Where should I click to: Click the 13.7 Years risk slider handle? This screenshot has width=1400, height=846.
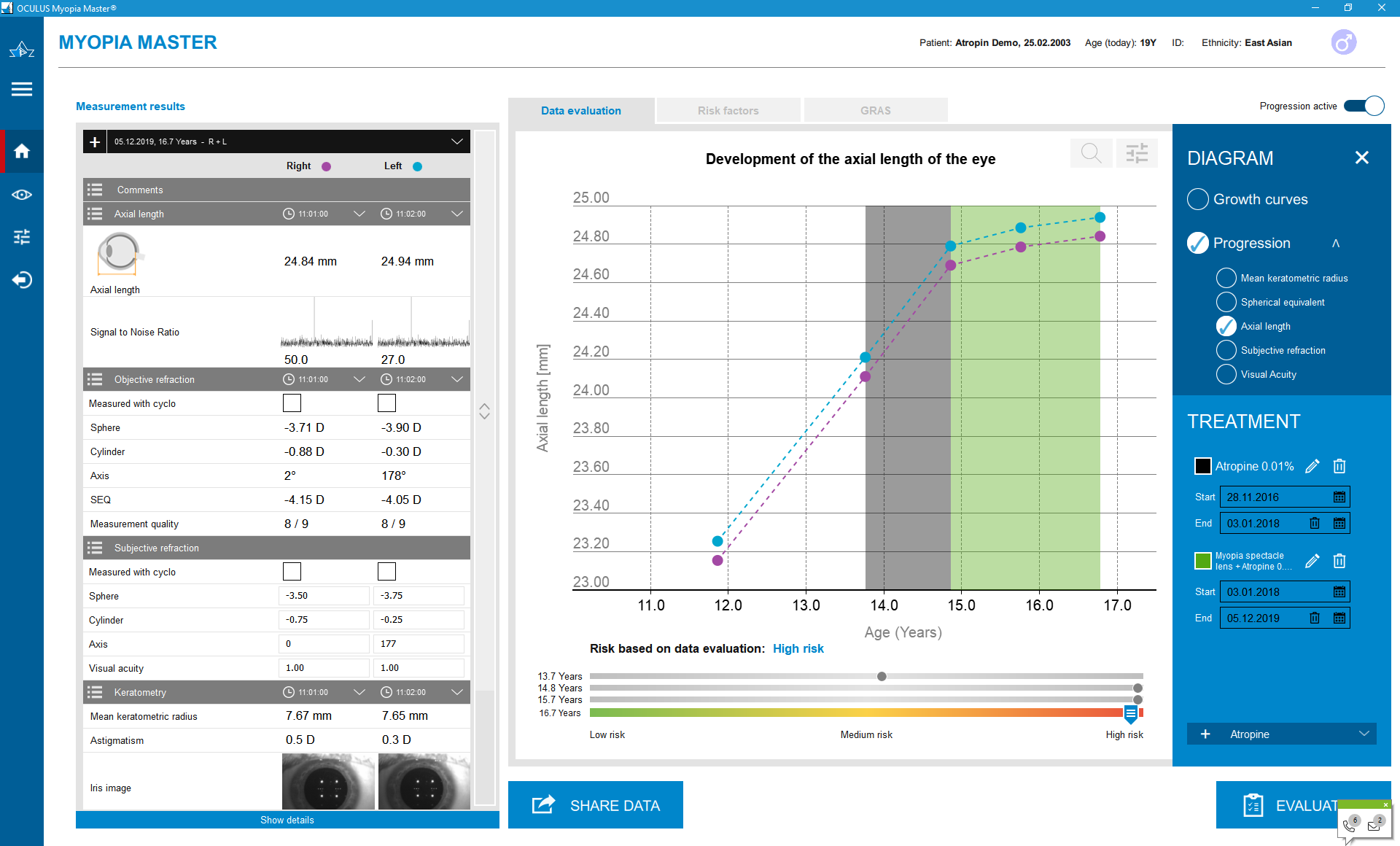(882, 676)
